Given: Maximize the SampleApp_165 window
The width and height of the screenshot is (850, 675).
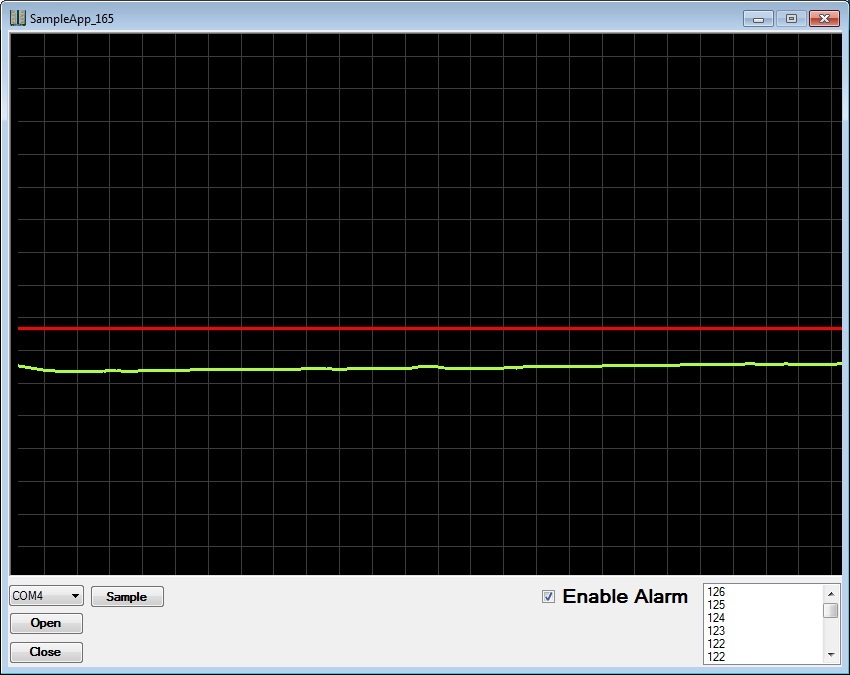Looking at the screenshot, I should click(x=790, y=18).
